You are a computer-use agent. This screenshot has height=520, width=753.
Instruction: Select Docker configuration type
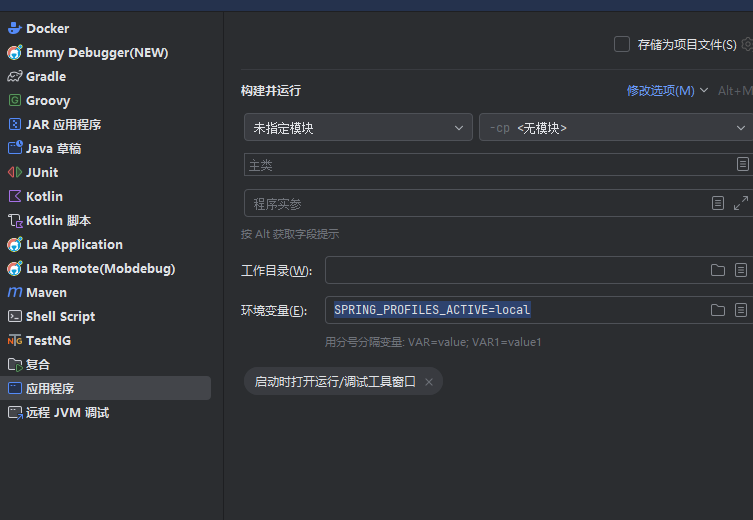pyautogui.click(x=106, y=28)
